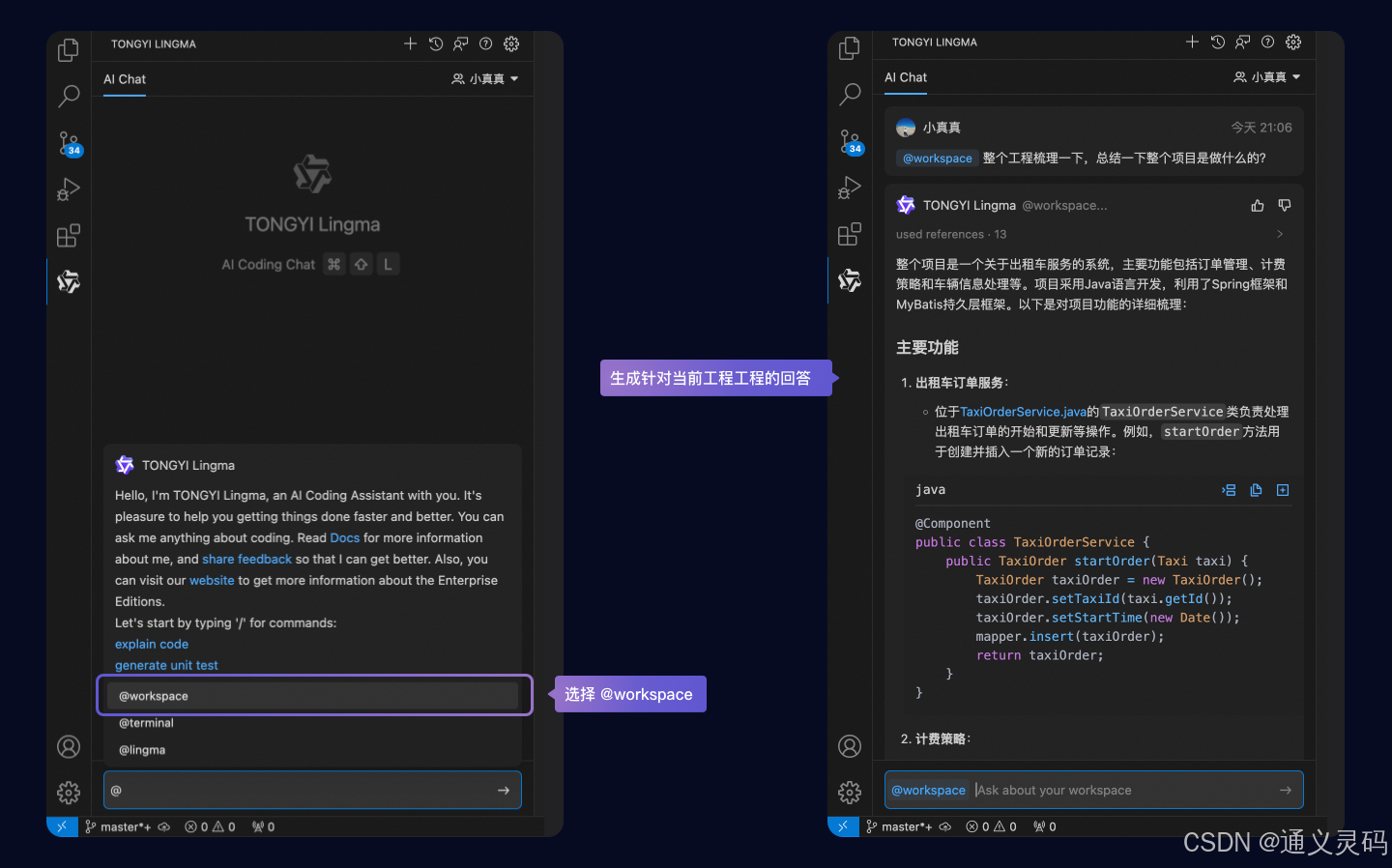Focus chat input containing @ in welcome window
This screenshot has width=1392, height=868.
(312, 791)
